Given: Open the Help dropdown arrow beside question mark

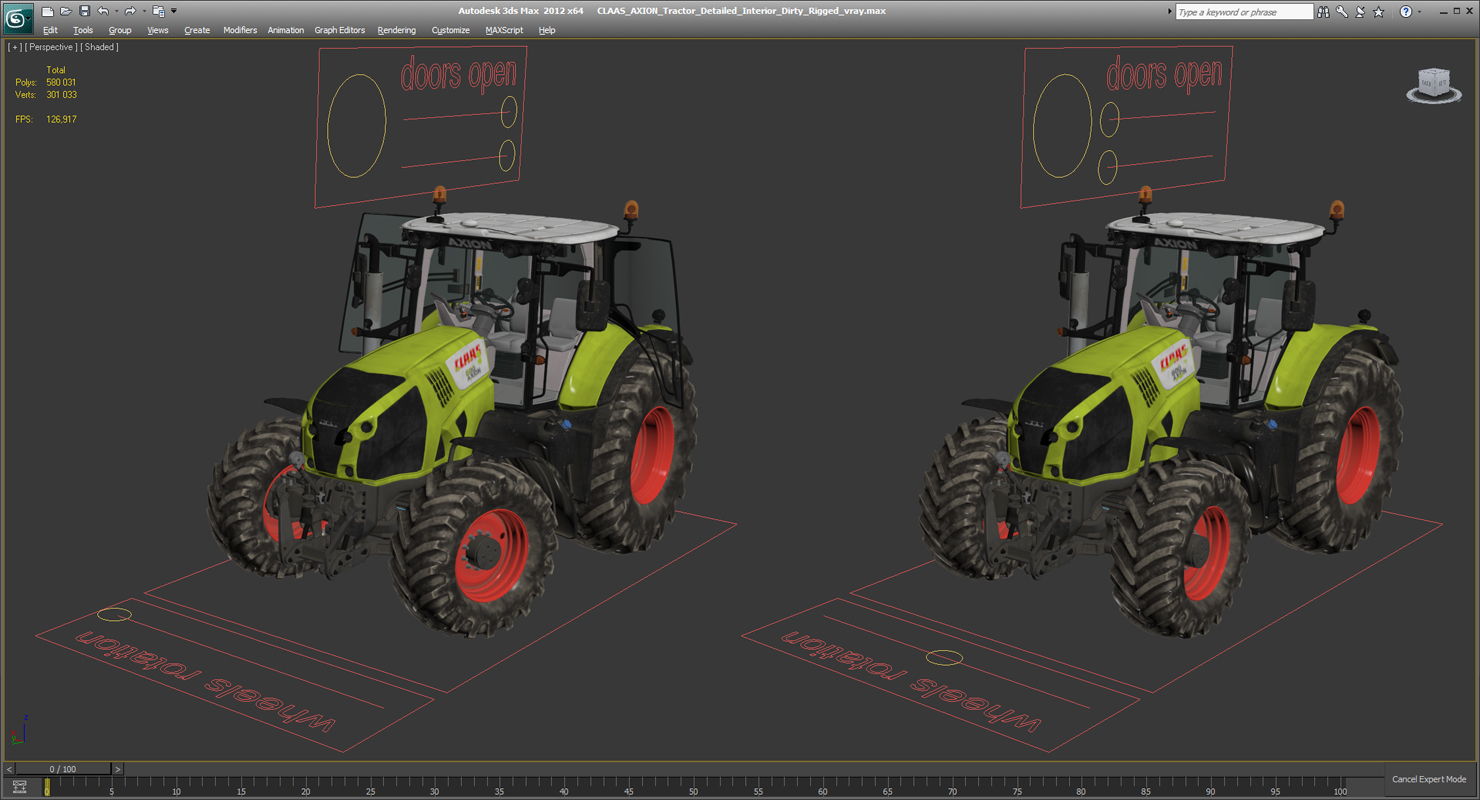Looking at the screenshot, I should pyautogui.click(x=1419, y=12).
